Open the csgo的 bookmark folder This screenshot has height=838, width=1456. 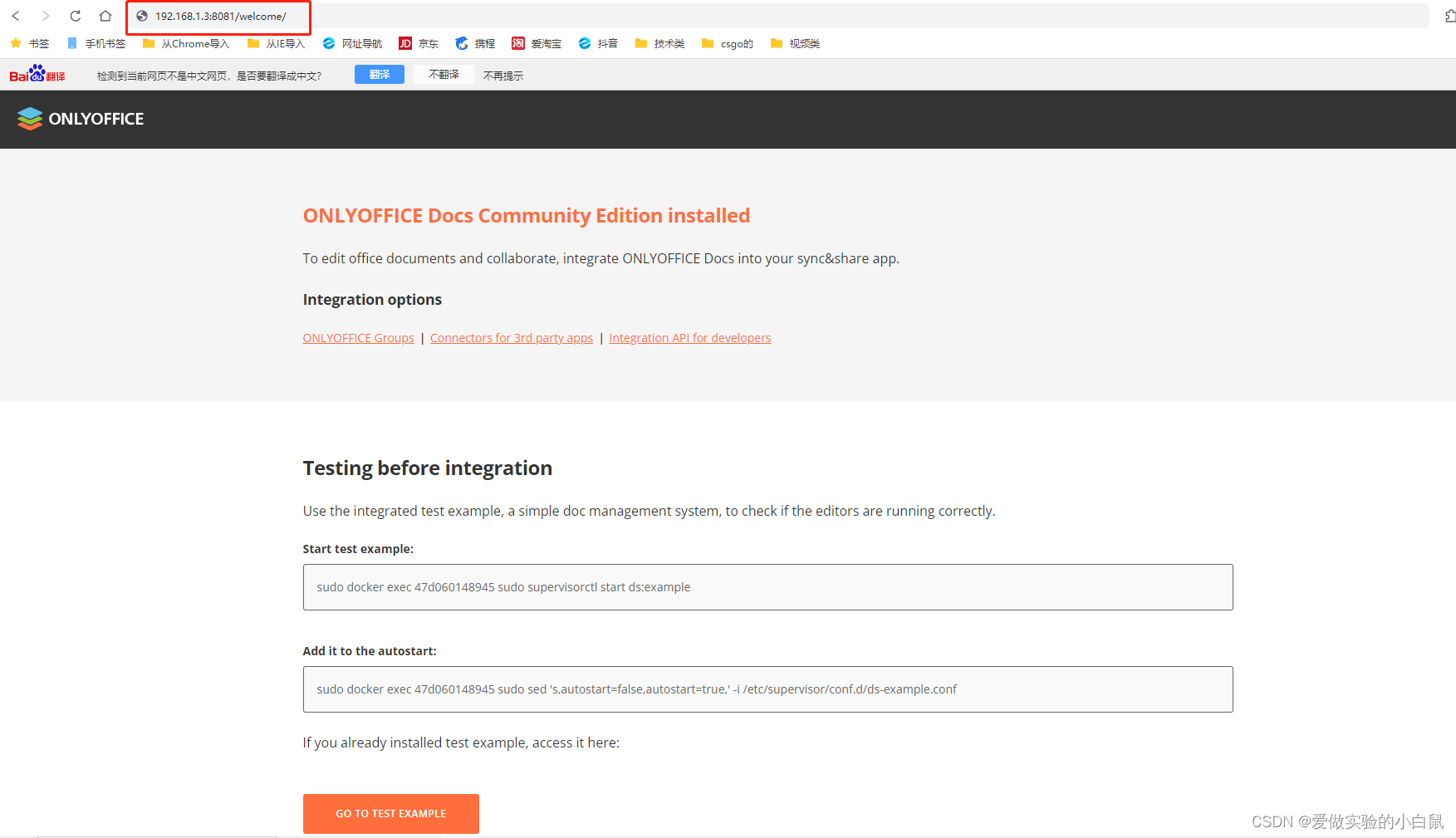click(728, 43)
